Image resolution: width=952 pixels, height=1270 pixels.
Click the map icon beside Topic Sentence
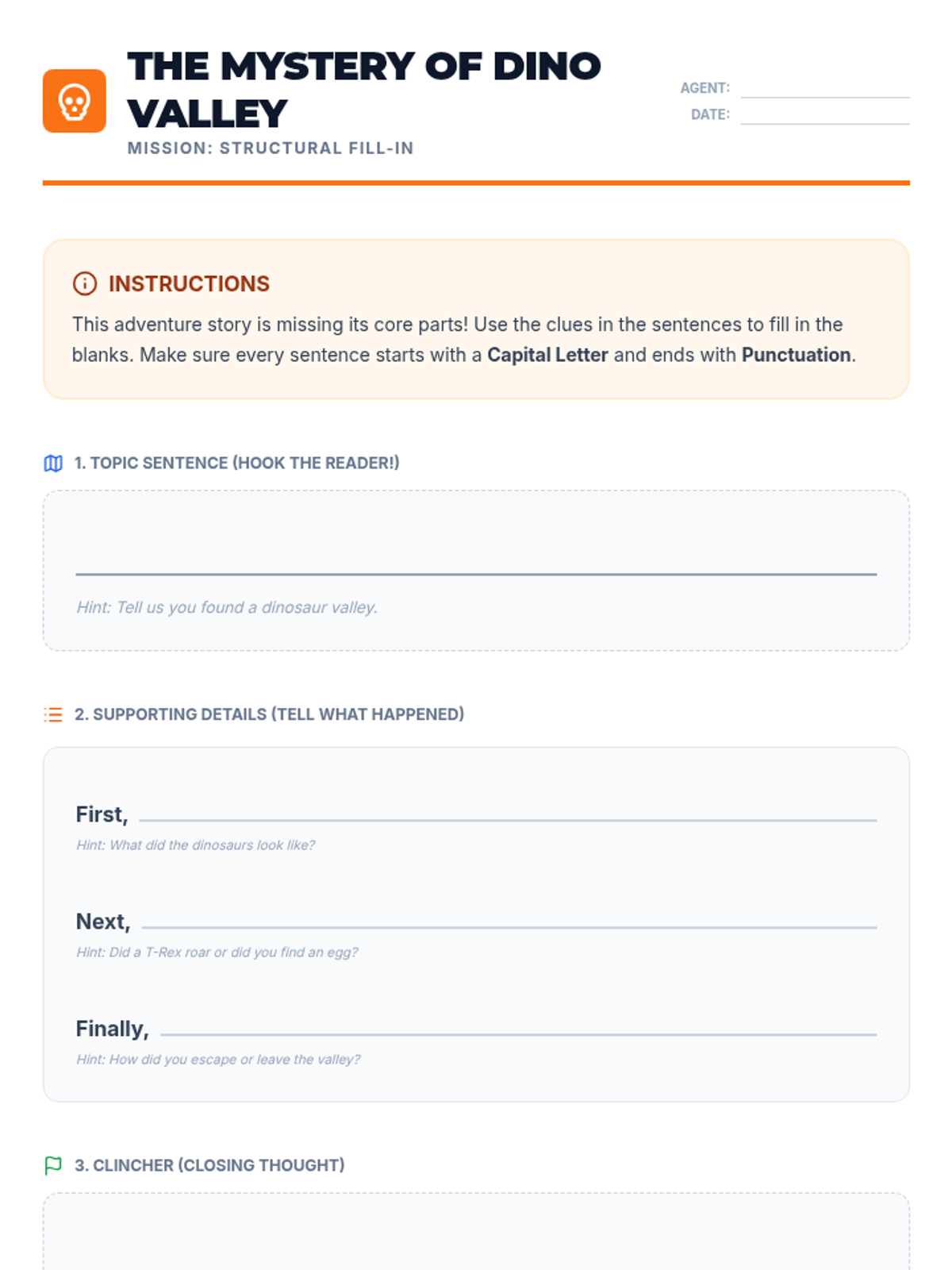coord(53,464)
